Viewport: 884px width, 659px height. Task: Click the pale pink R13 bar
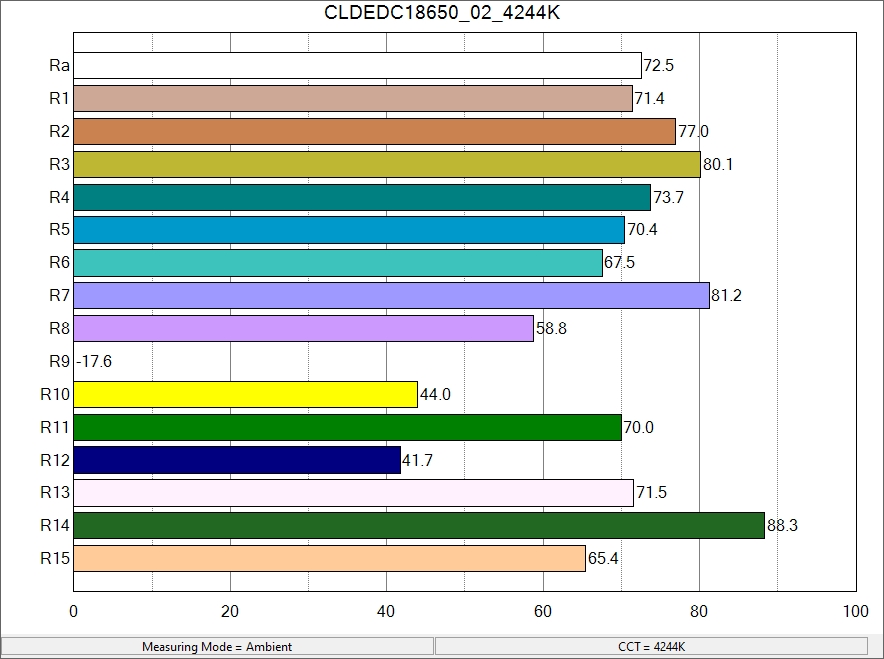(x=353, y=494)
